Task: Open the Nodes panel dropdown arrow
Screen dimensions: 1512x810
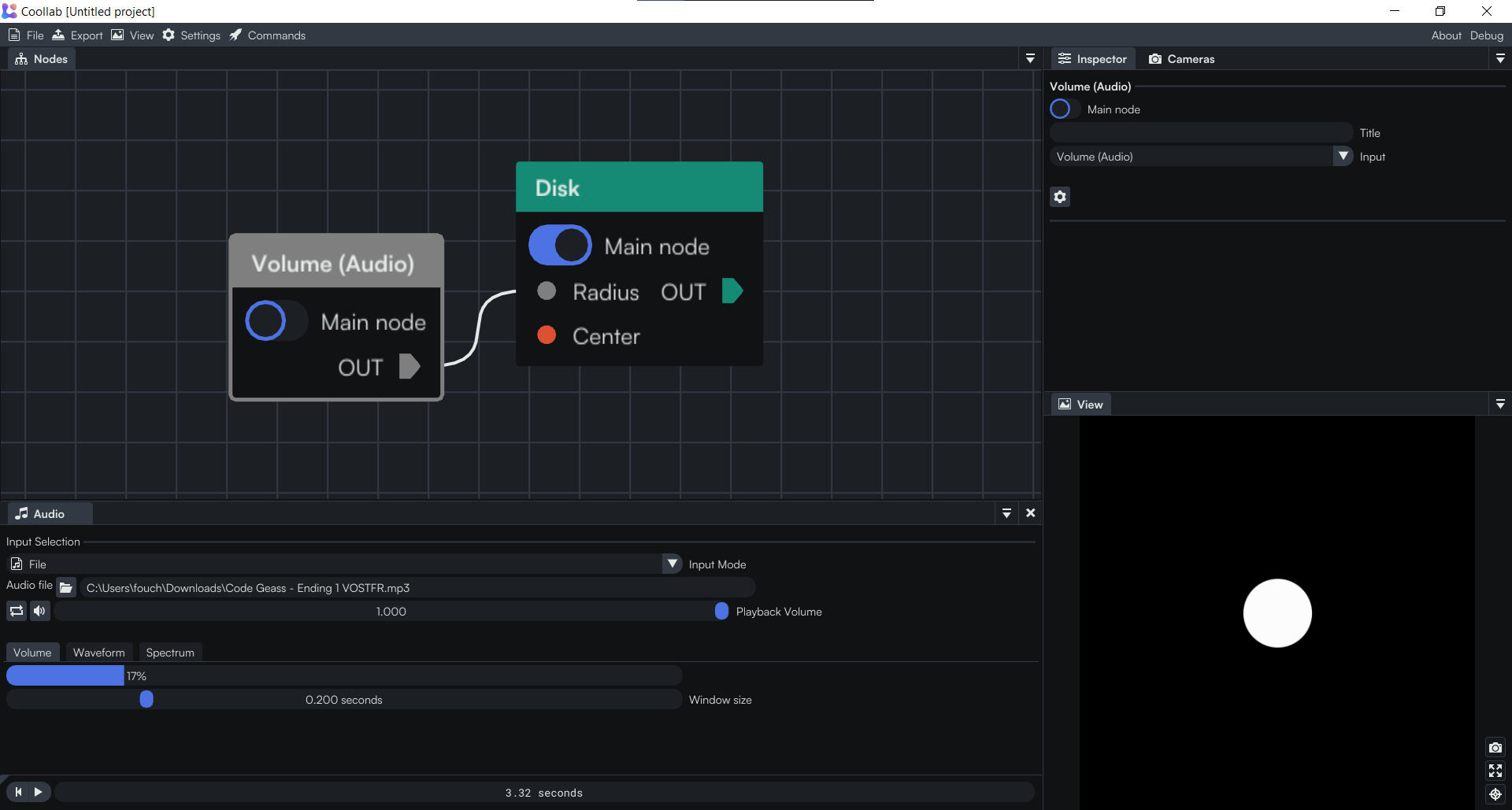Action: pyautogui.click(x=1030, y=59)
